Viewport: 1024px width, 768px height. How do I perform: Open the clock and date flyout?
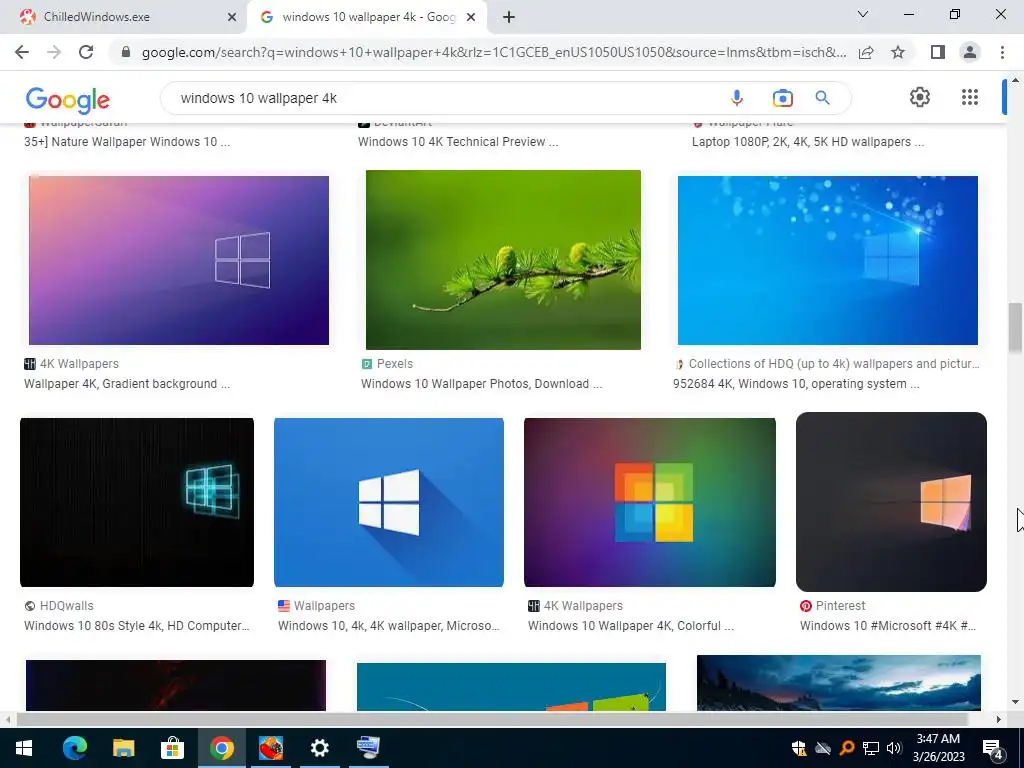[938, 748]
